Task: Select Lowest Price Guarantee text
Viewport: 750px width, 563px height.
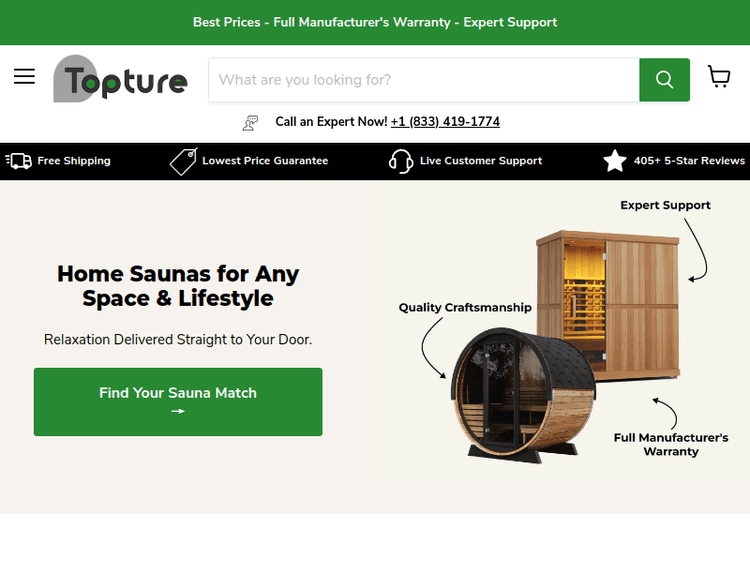Action: tap(265, 161)
